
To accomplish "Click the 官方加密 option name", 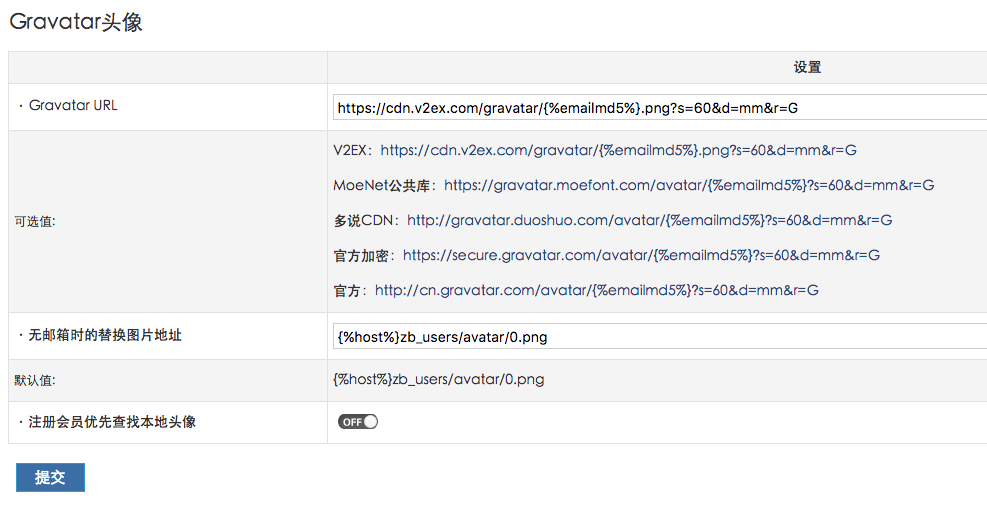I will pyautogui.click(x=362, y=255).
